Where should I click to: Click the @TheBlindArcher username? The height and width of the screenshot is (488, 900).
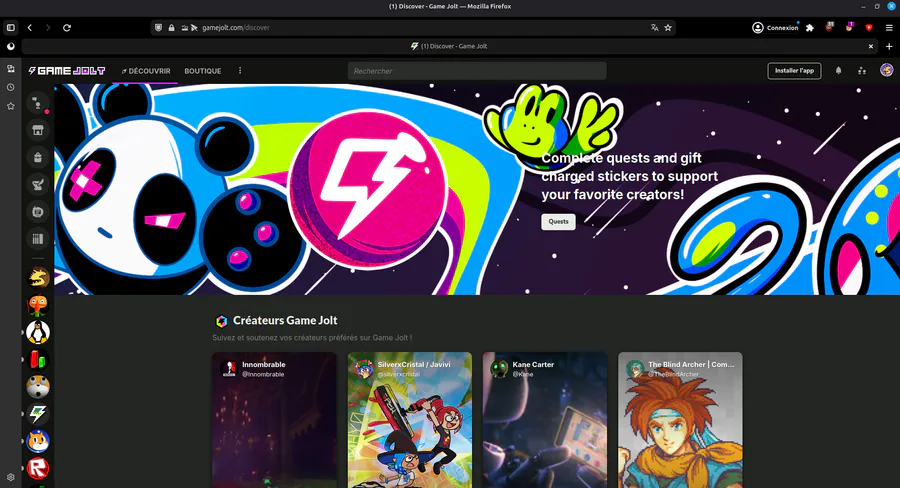pyautogui.click(x=673, y=374)
